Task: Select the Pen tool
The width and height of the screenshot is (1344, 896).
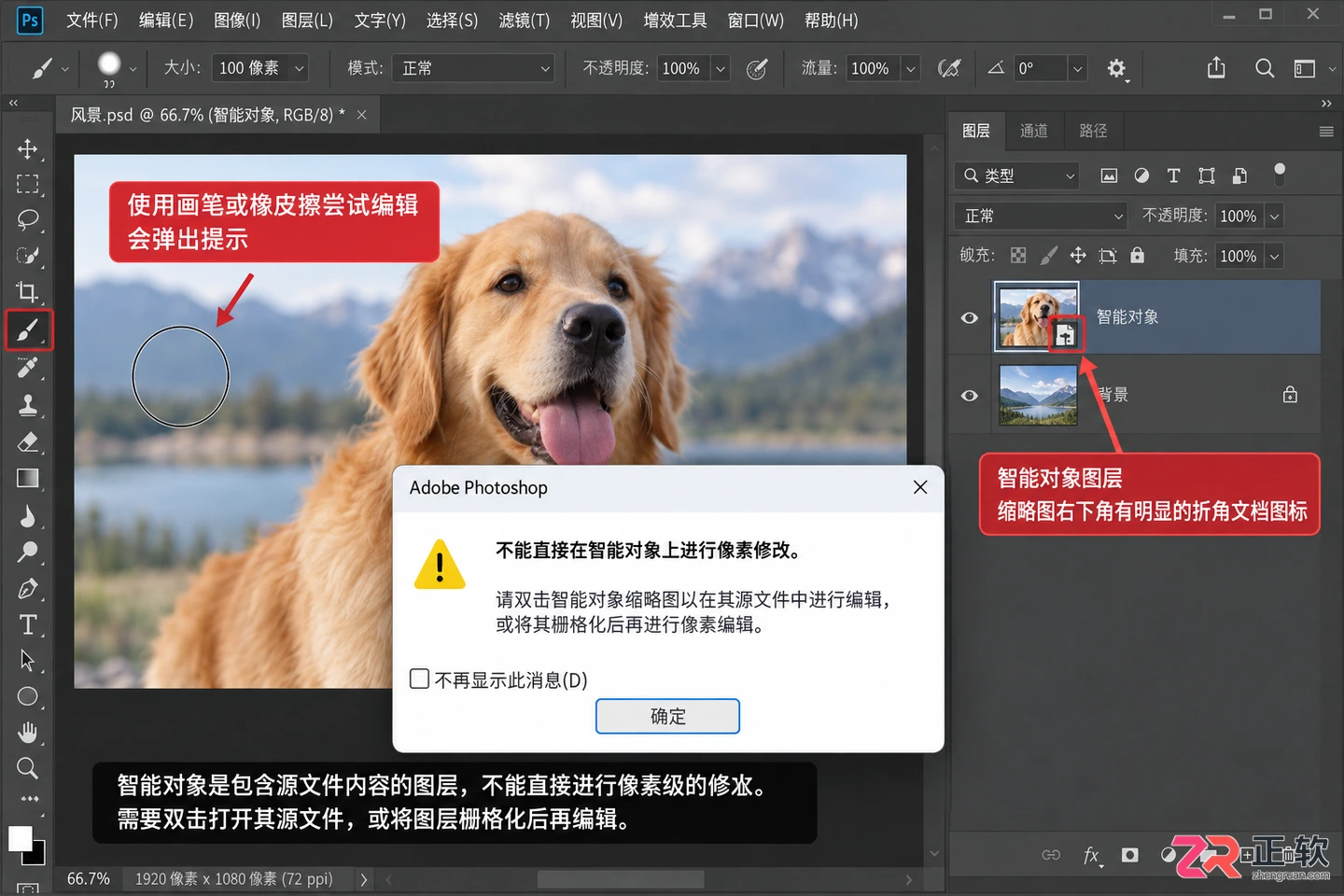Action: point(28,589)
